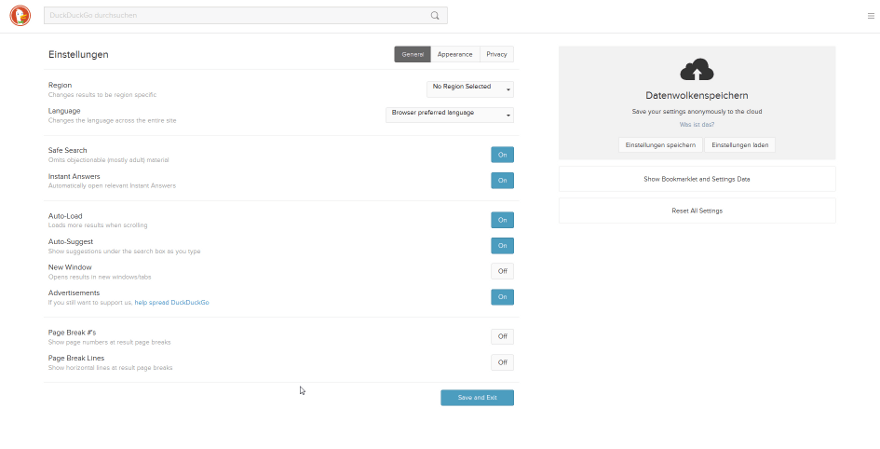Open the 'help spread DuckDuckGo' link
880x449 pixels.
click(x=172, y=303)
